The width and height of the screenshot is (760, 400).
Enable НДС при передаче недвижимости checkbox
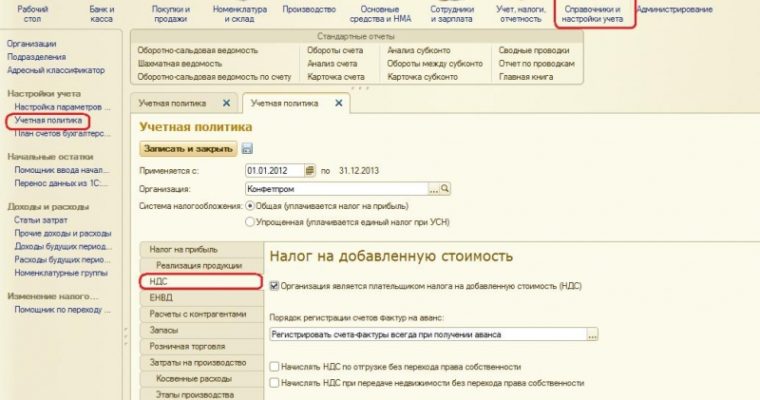click(x=275, y=383)
